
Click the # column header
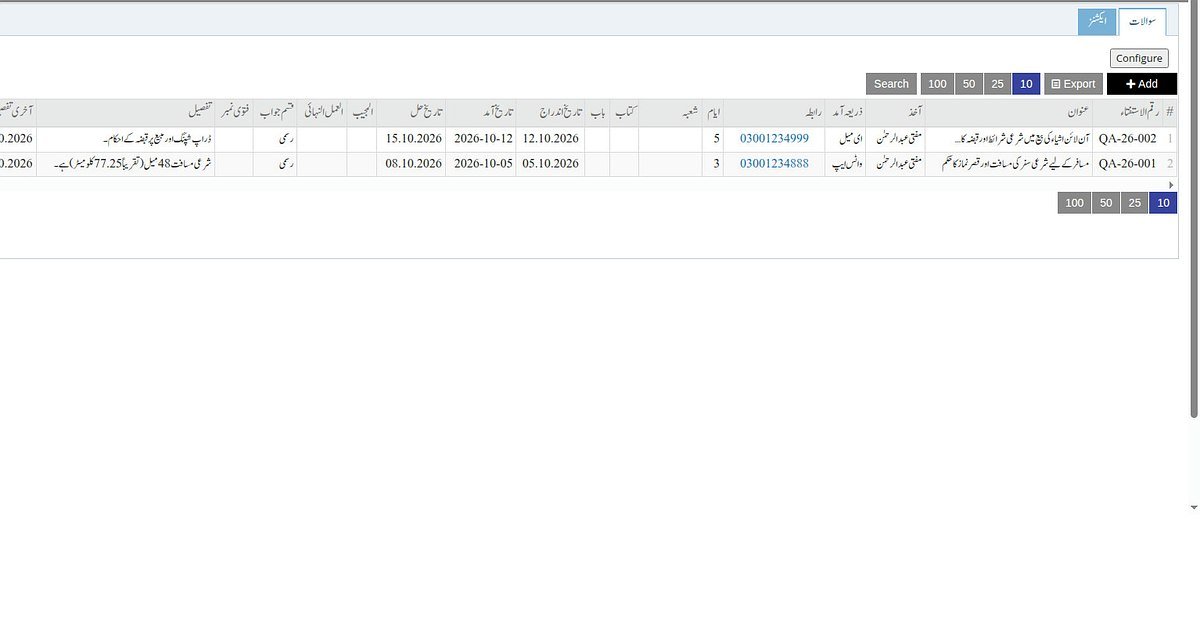(x=1170, y=112)
